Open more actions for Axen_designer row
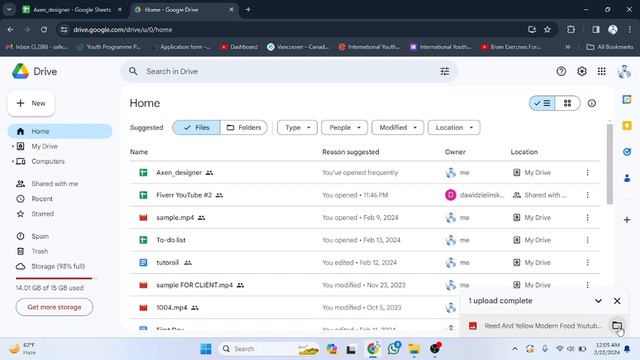Screen dimensions: 640x360 [x=587, y=173]
